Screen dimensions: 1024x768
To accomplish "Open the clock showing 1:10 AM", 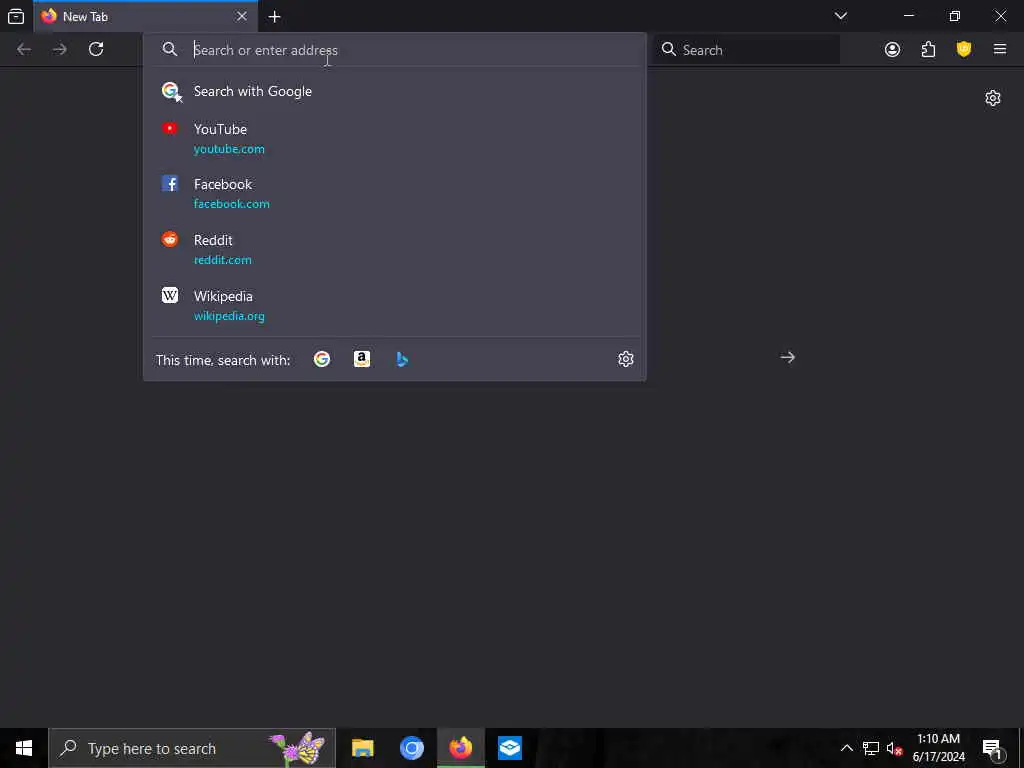I will [938, 748].
